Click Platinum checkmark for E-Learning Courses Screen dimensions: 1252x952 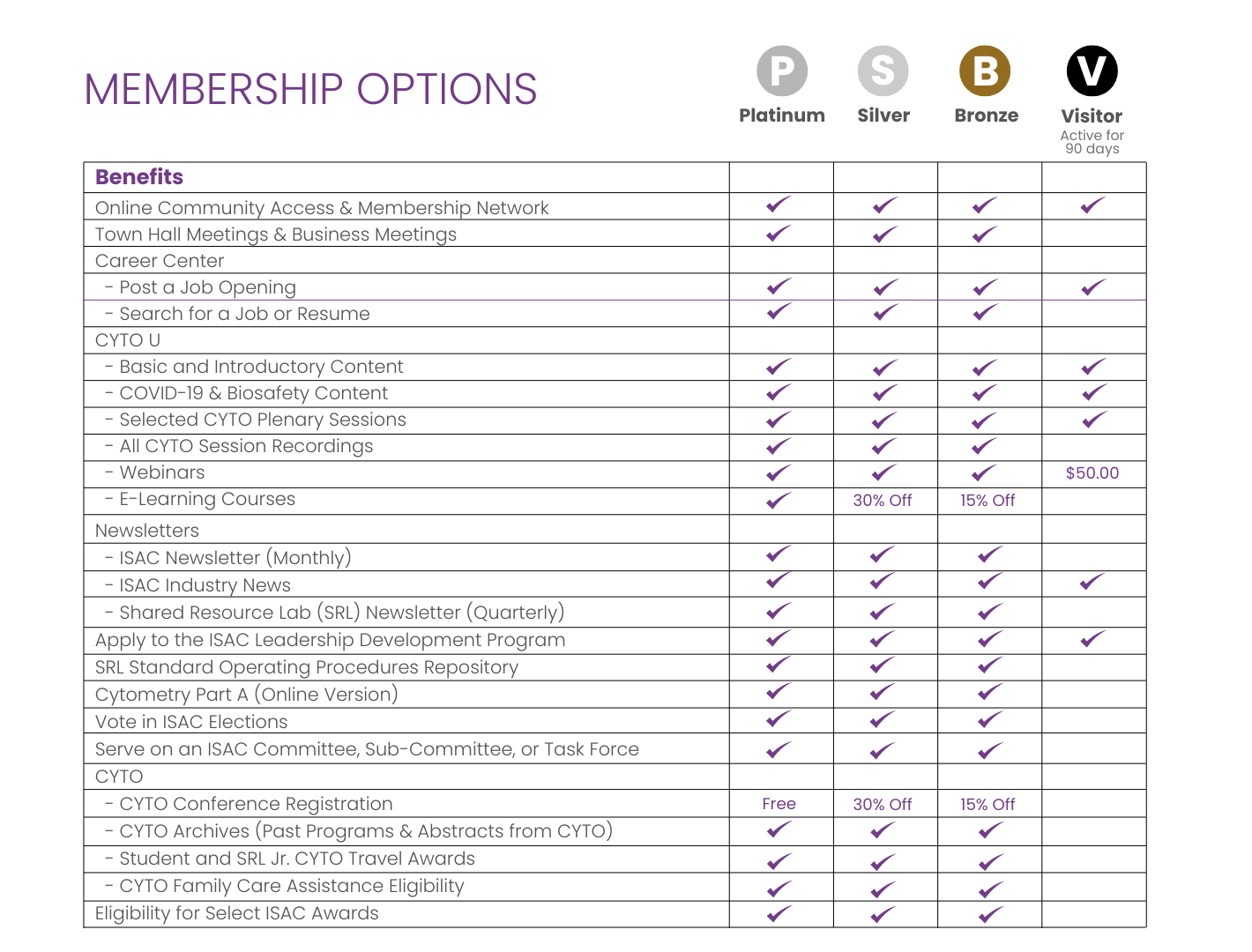click(779, 501)
